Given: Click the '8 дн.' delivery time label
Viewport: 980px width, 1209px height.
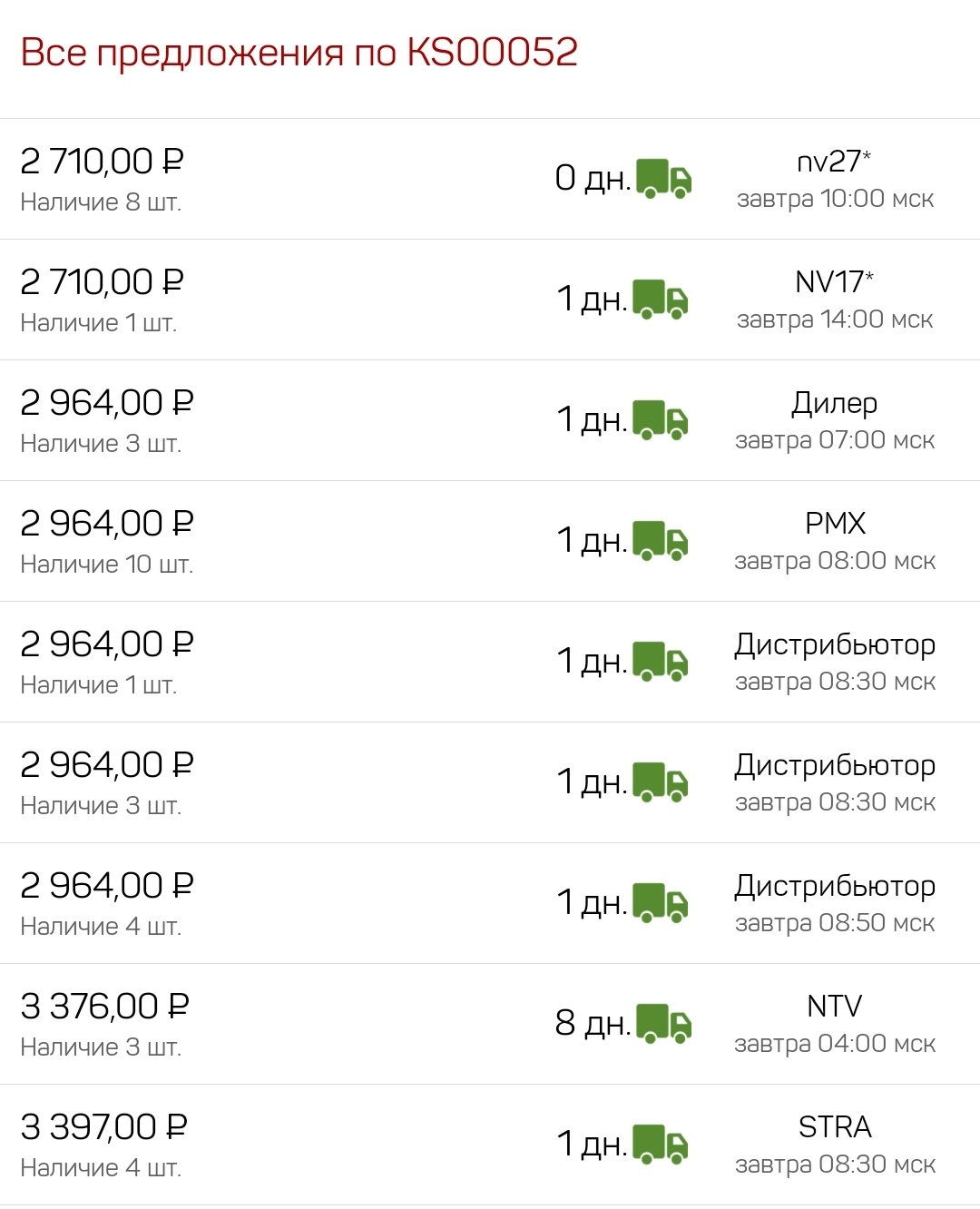Looking at the screenshot, I should tap(593, 1024).
